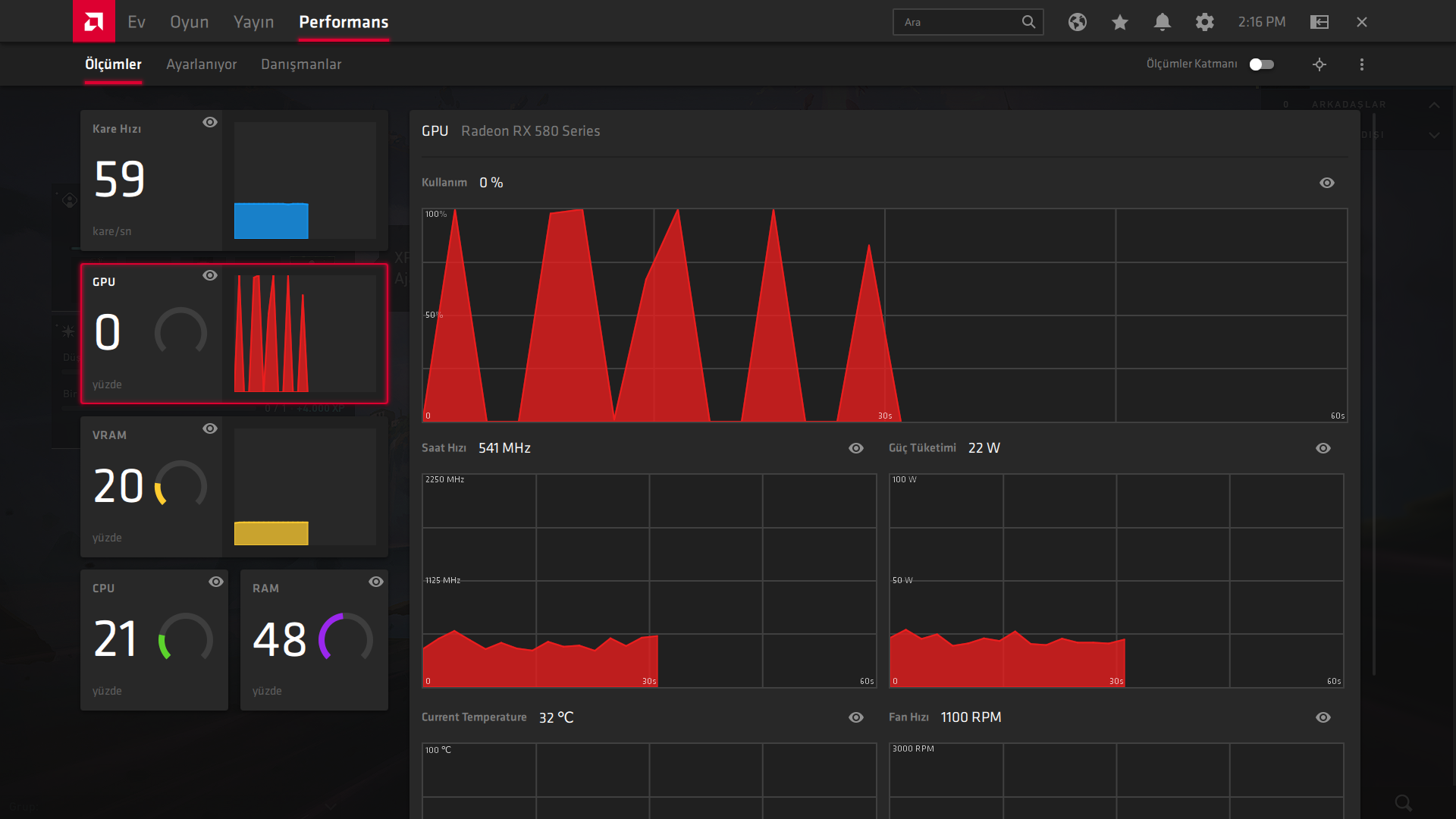This screenshot has width=1456, height=819.
Task: Click the 1100 RPM fan speed value
Action: click(971, 717)
